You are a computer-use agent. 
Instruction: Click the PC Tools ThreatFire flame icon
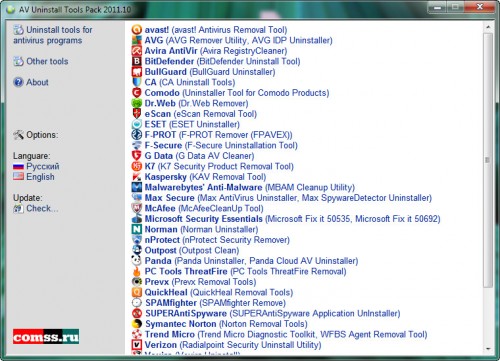pos(137,271)
